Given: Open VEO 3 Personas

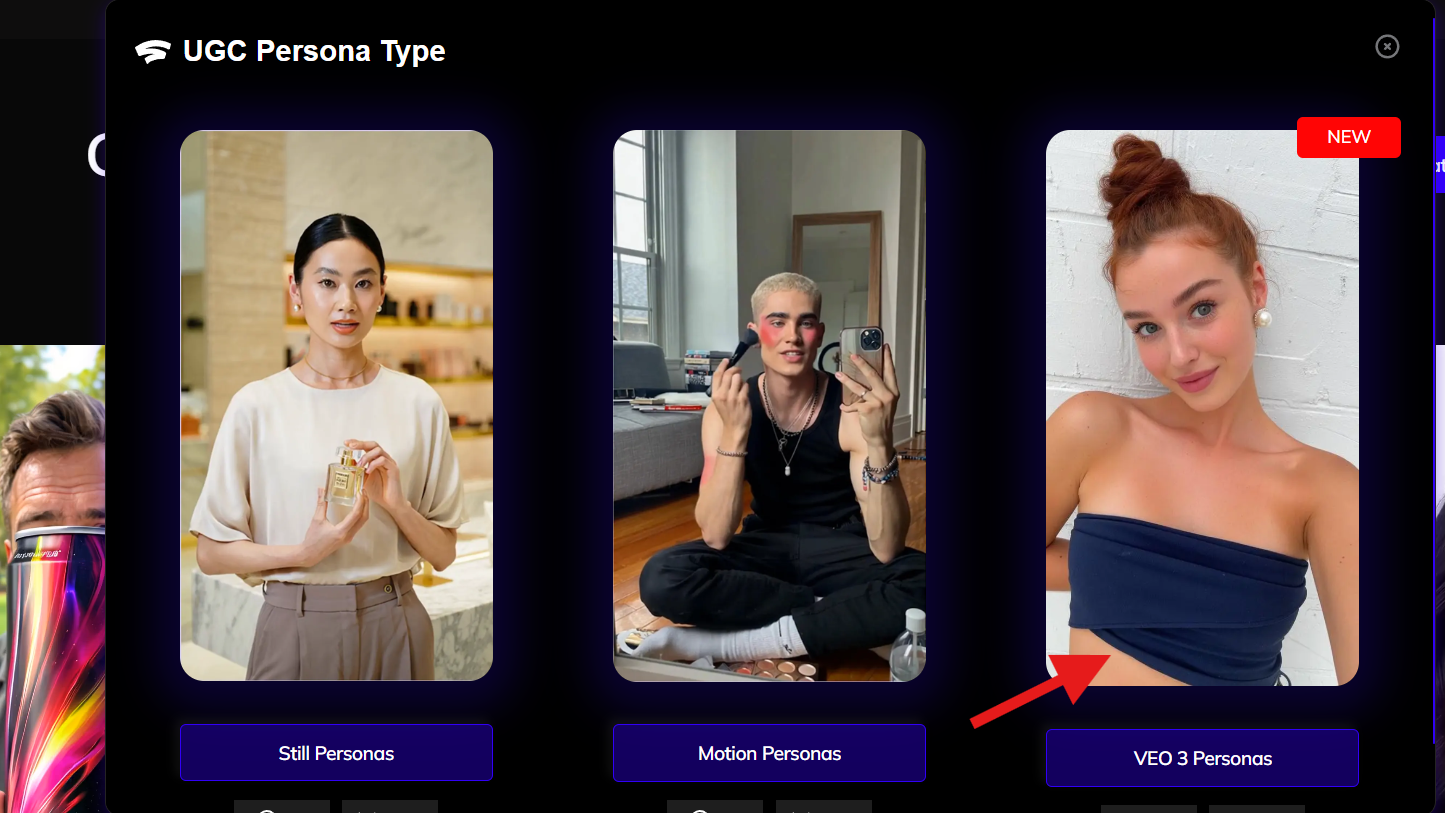Looking at the screenshot, I should click(x=1202, y=758).
